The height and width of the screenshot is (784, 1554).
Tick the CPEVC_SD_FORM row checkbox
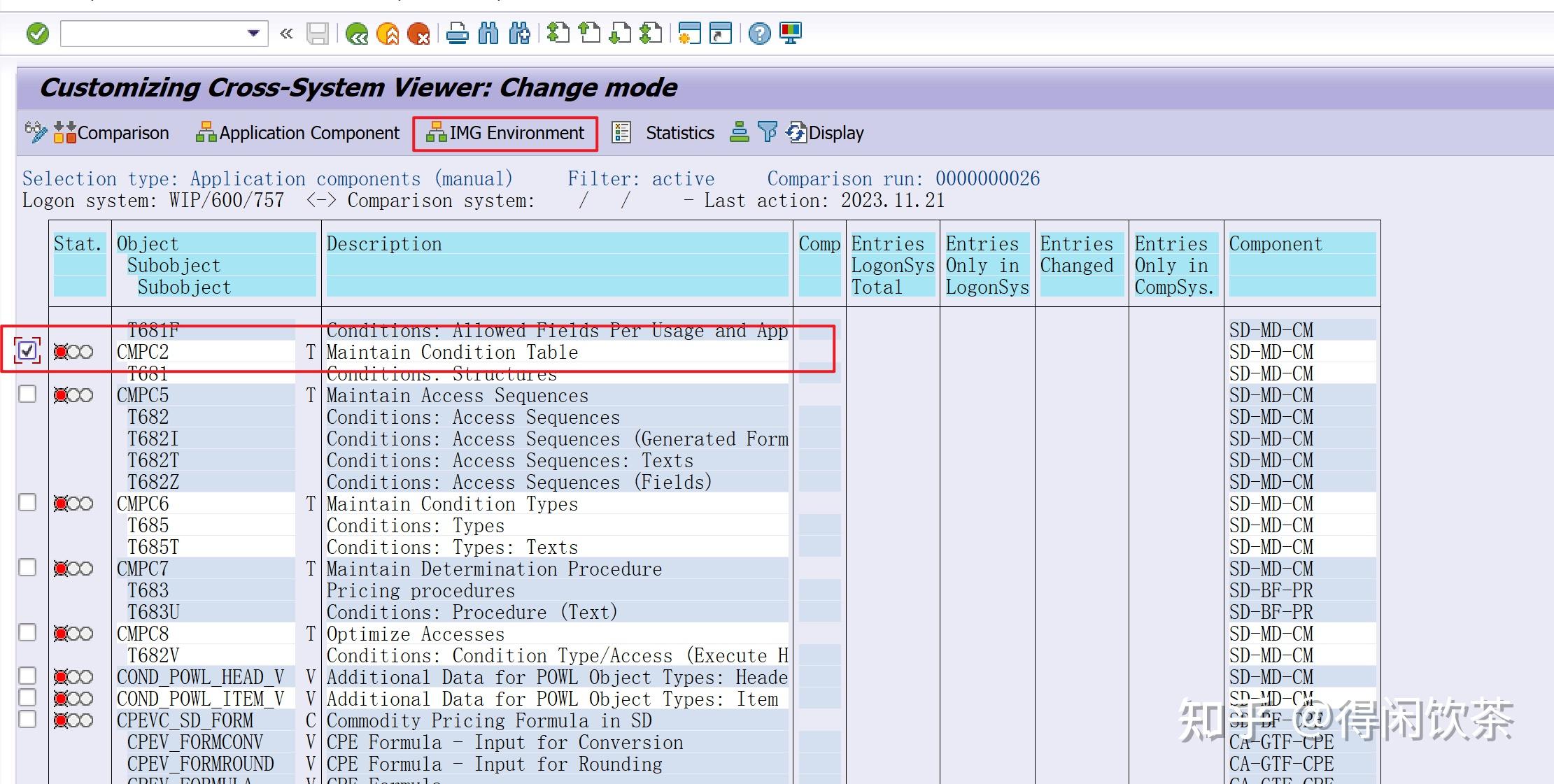pos(27,719)
